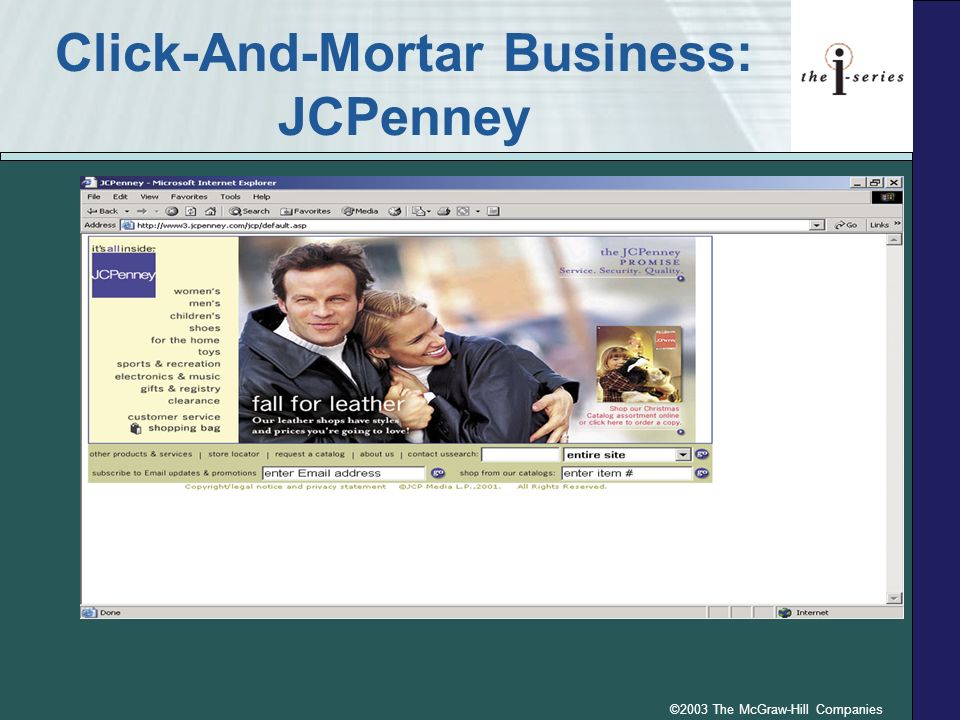Open the women's department link
The width and height of the screenshot is (960, 720).
click(197, 291)
